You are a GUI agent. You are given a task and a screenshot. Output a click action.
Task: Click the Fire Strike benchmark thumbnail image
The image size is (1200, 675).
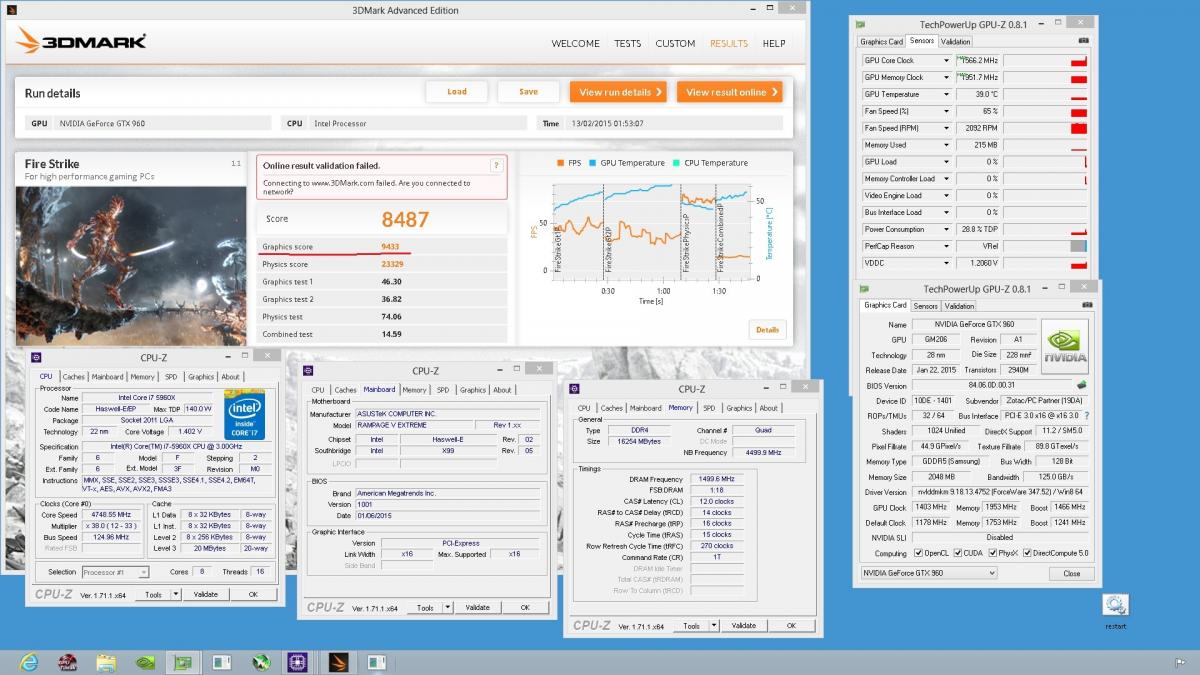130,265
